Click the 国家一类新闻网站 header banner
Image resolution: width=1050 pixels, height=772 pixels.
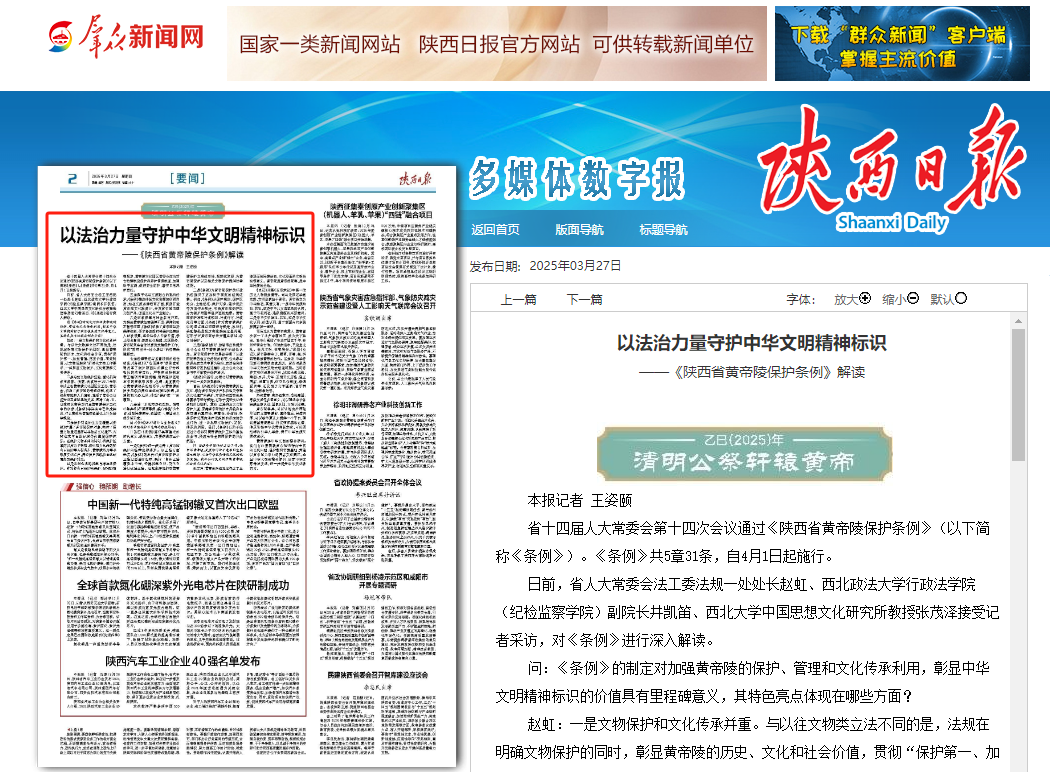[x=496, y=44]
